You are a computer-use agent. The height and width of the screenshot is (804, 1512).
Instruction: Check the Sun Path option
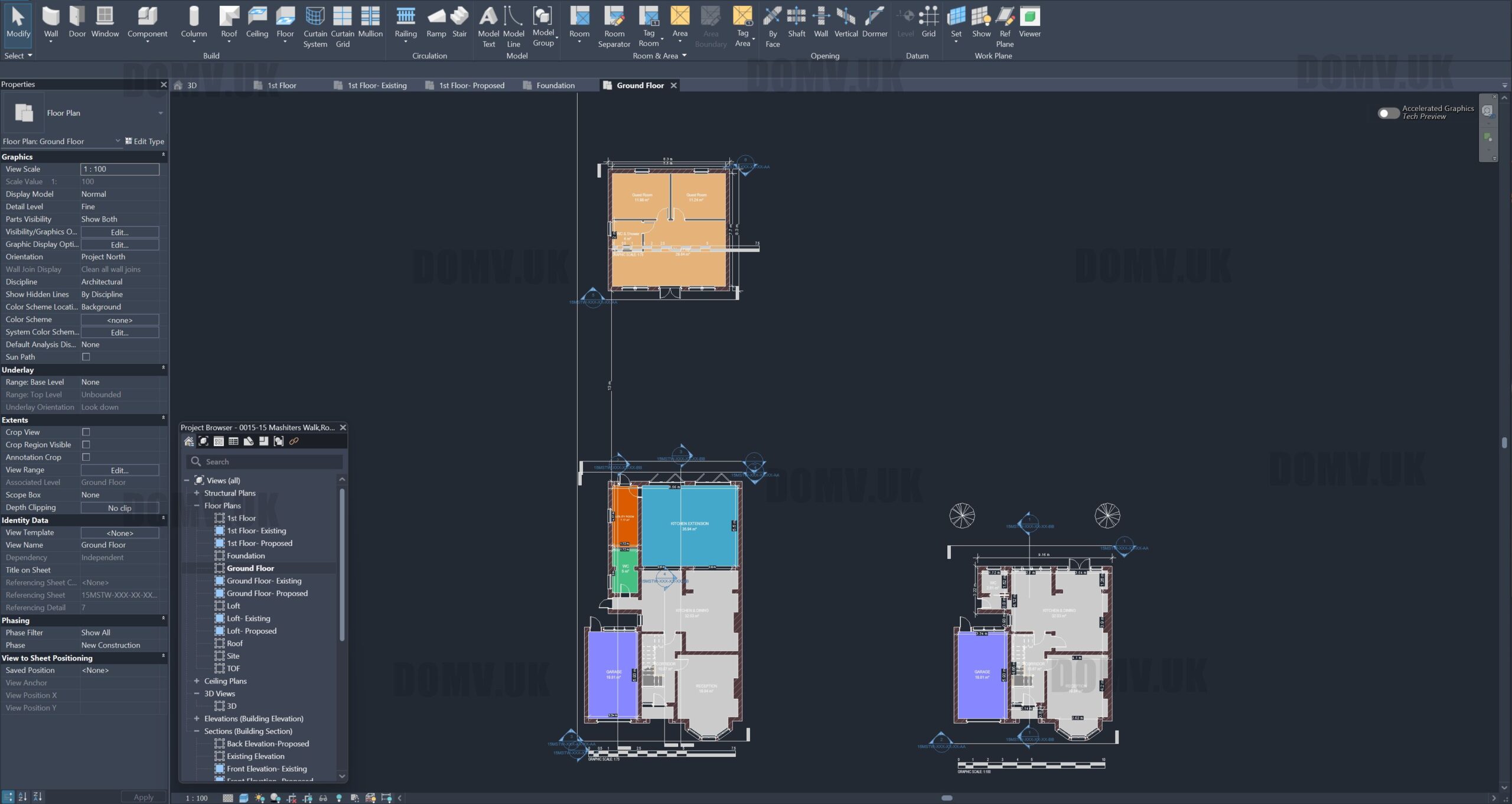pyautogui.click(x=86, y=357)
